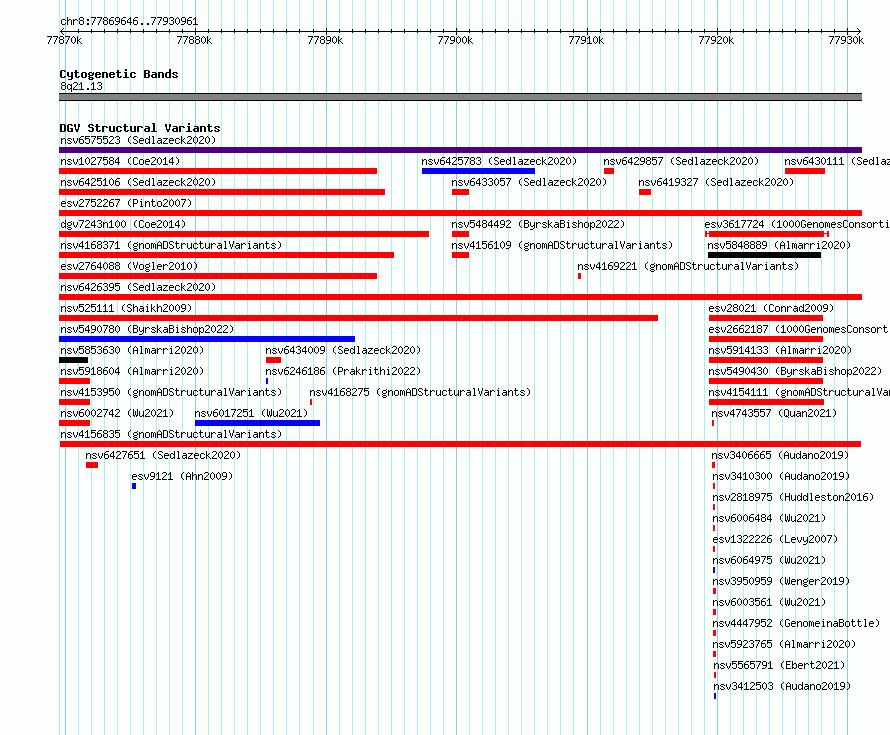Click the 77920k ruler tick label
This screenshot has width=890, height=735.
tap(716, 40)
